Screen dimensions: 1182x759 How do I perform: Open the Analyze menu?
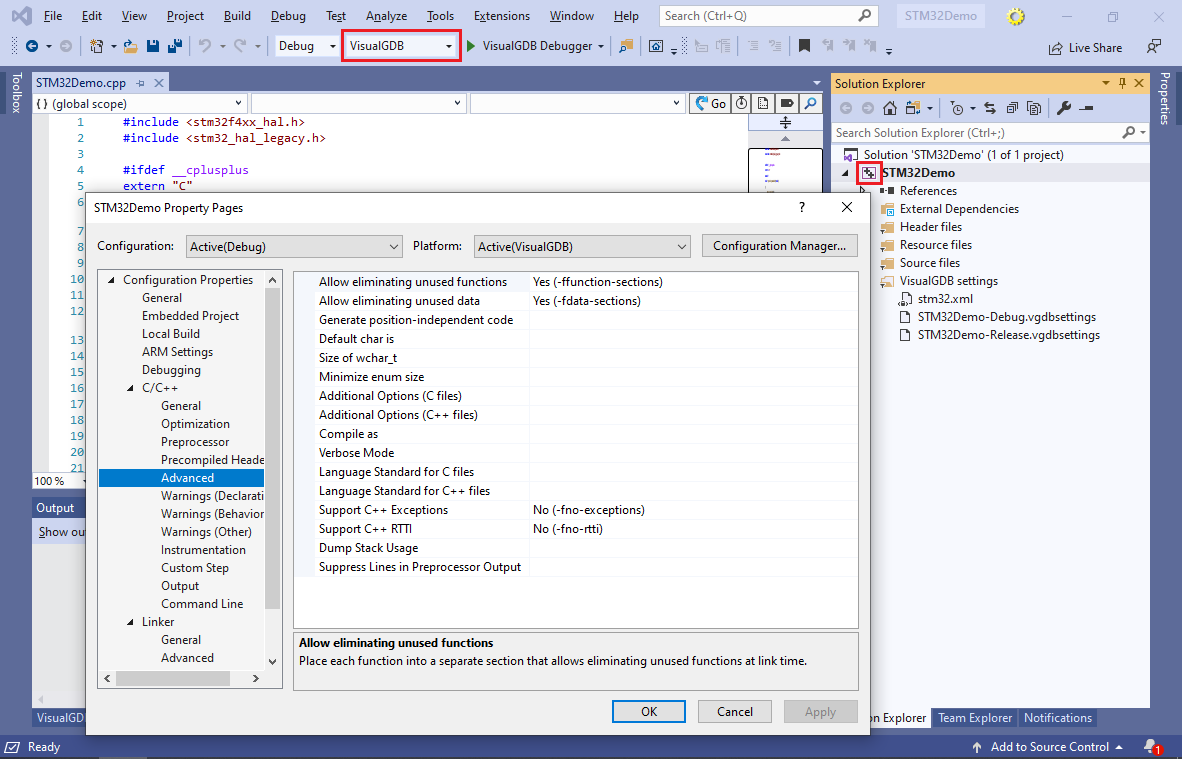pyautogui.click(x=386, y=16)
